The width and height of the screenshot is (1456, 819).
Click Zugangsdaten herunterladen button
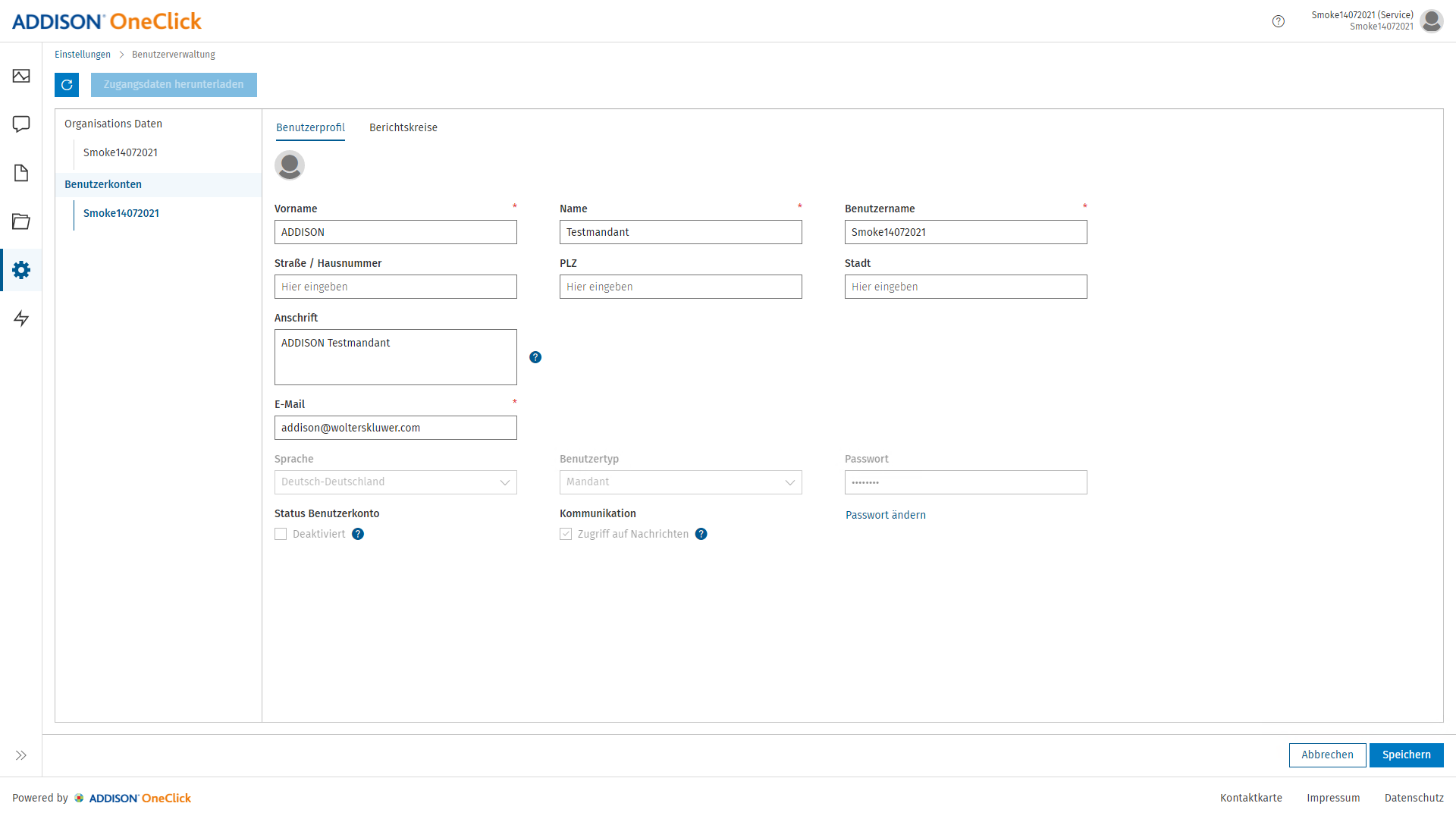click(x=174, y=85)
